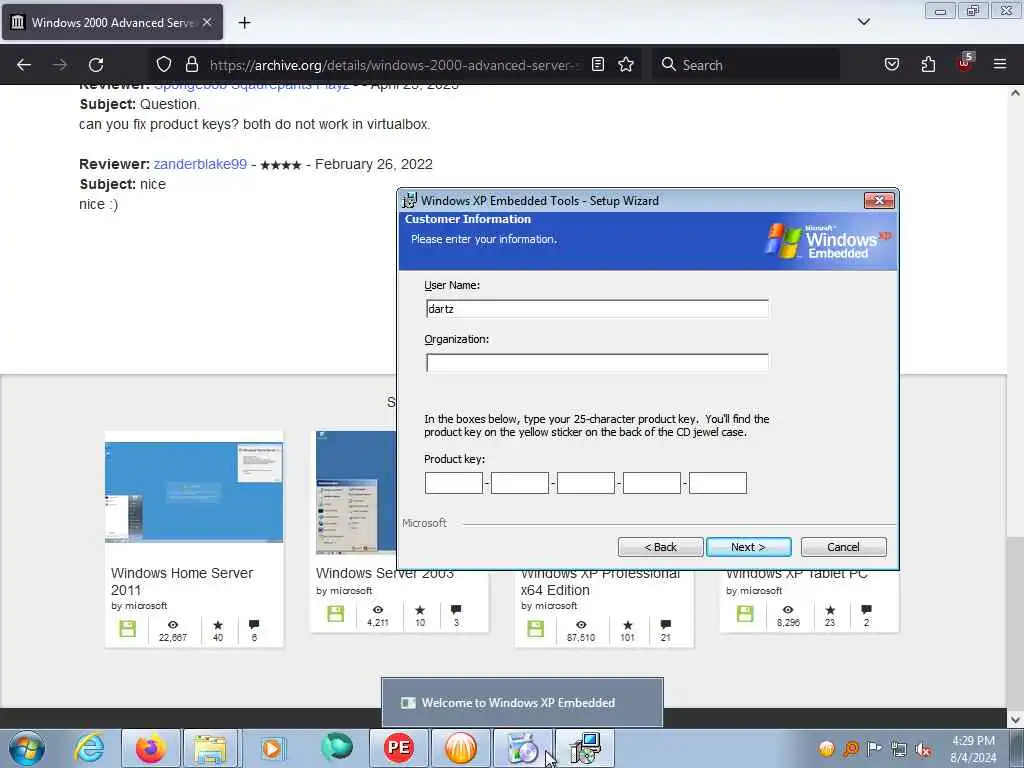Open the green globe app in taskbar
Screen dimensions: 1024x768
tap(337, 747)
